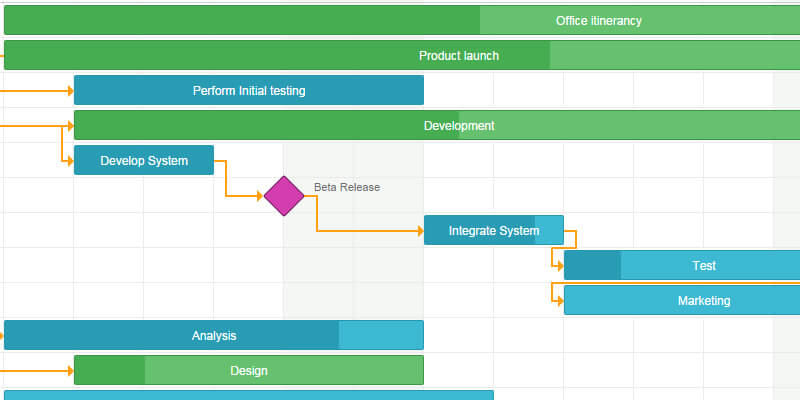The image size is (800, 400).
Task: Click the dark completed portion of Design bar
Action: (x=110, y=371)
